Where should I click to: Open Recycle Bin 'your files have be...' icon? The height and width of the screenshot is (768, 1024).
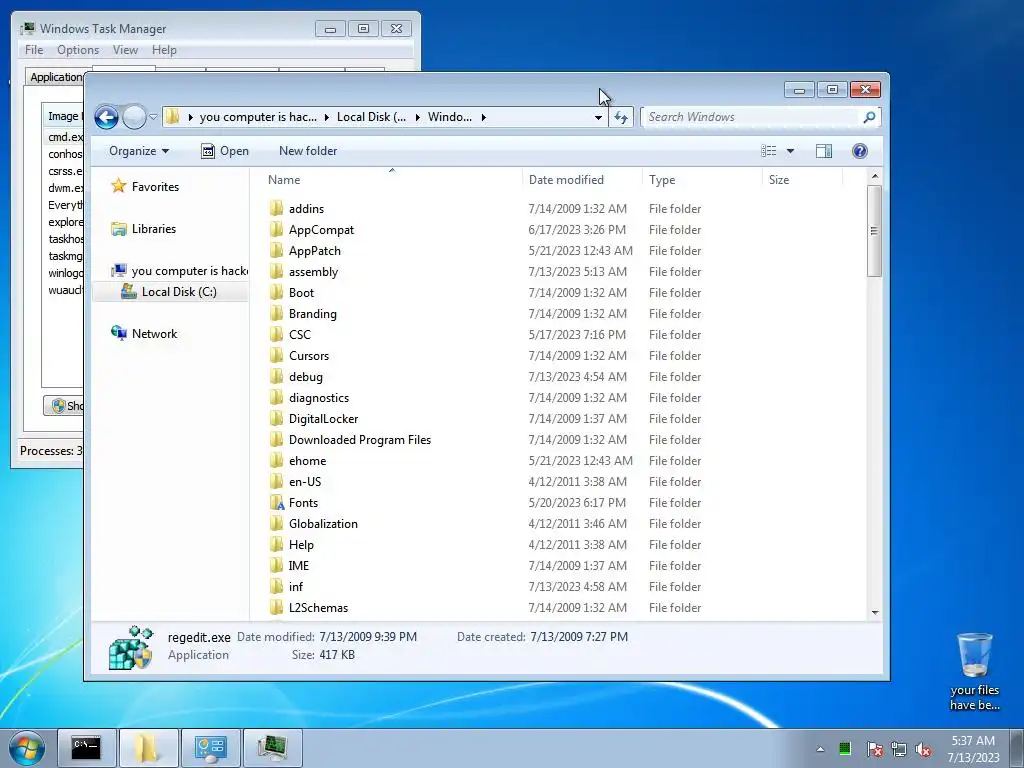(x=974, y=671)
